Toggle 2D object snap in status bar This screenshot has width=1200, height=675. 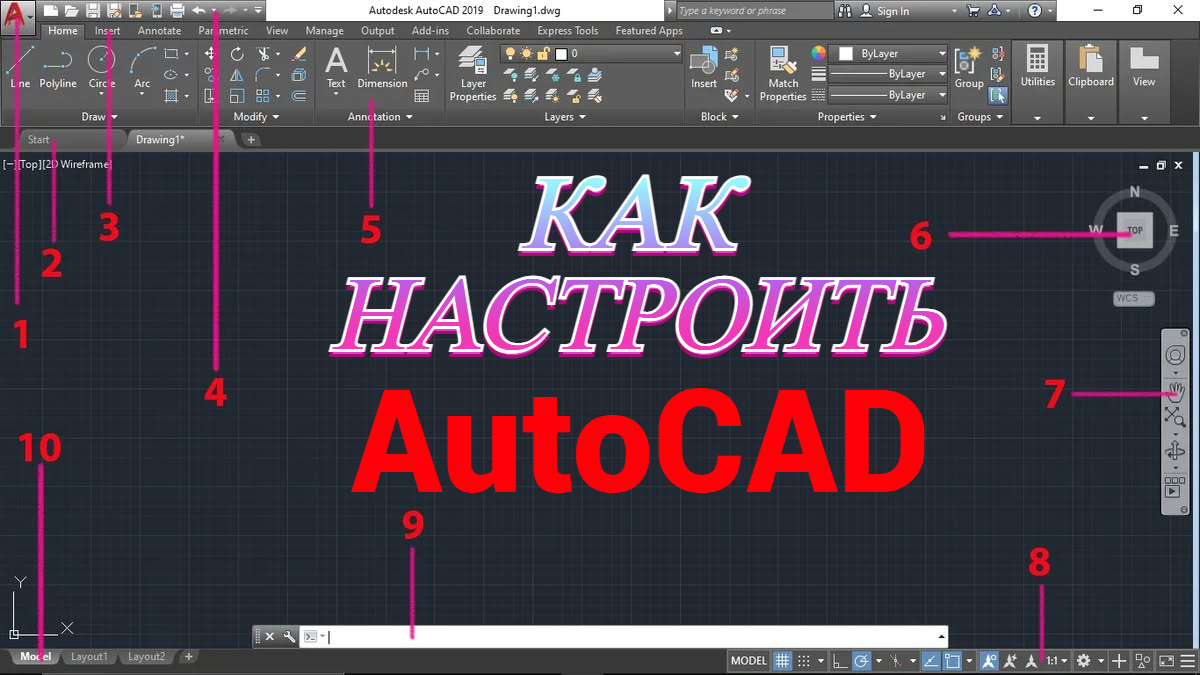(x=952, y=661)
